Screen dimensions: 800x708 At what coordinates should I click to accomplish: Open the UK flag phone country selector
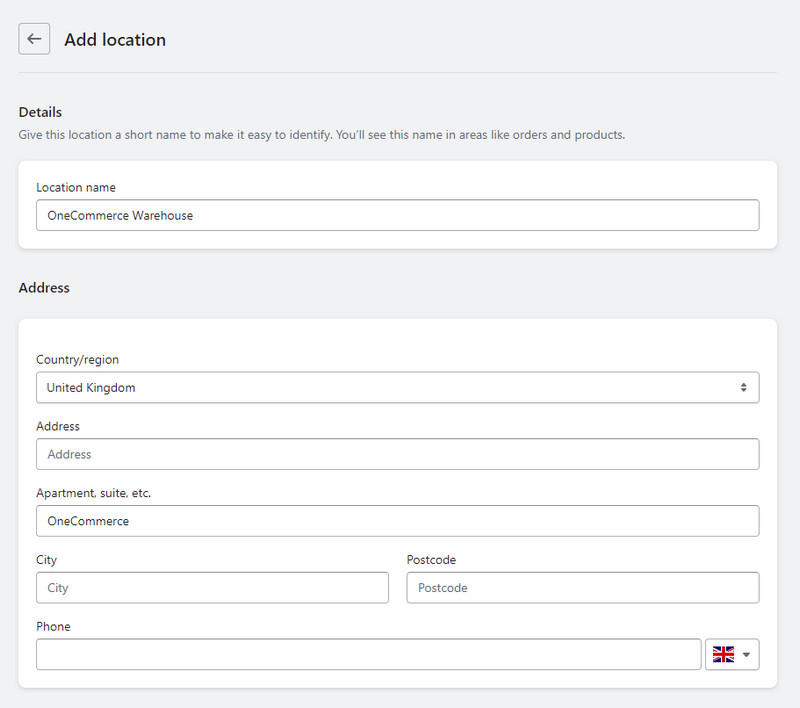(x=732, y=654)
